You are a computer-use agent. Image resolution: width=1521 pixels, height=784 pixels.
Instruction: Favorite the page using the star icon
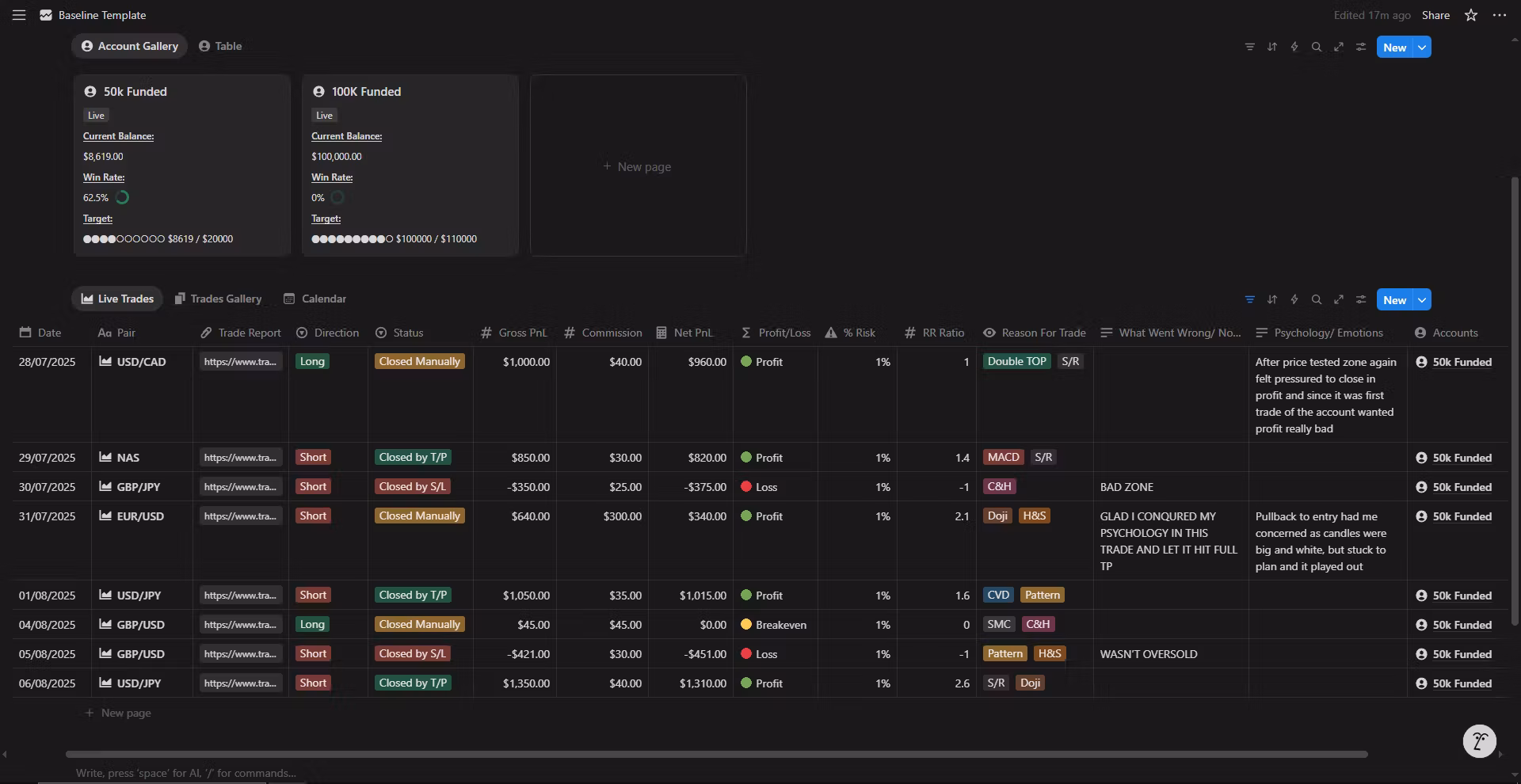(1470, 15)
